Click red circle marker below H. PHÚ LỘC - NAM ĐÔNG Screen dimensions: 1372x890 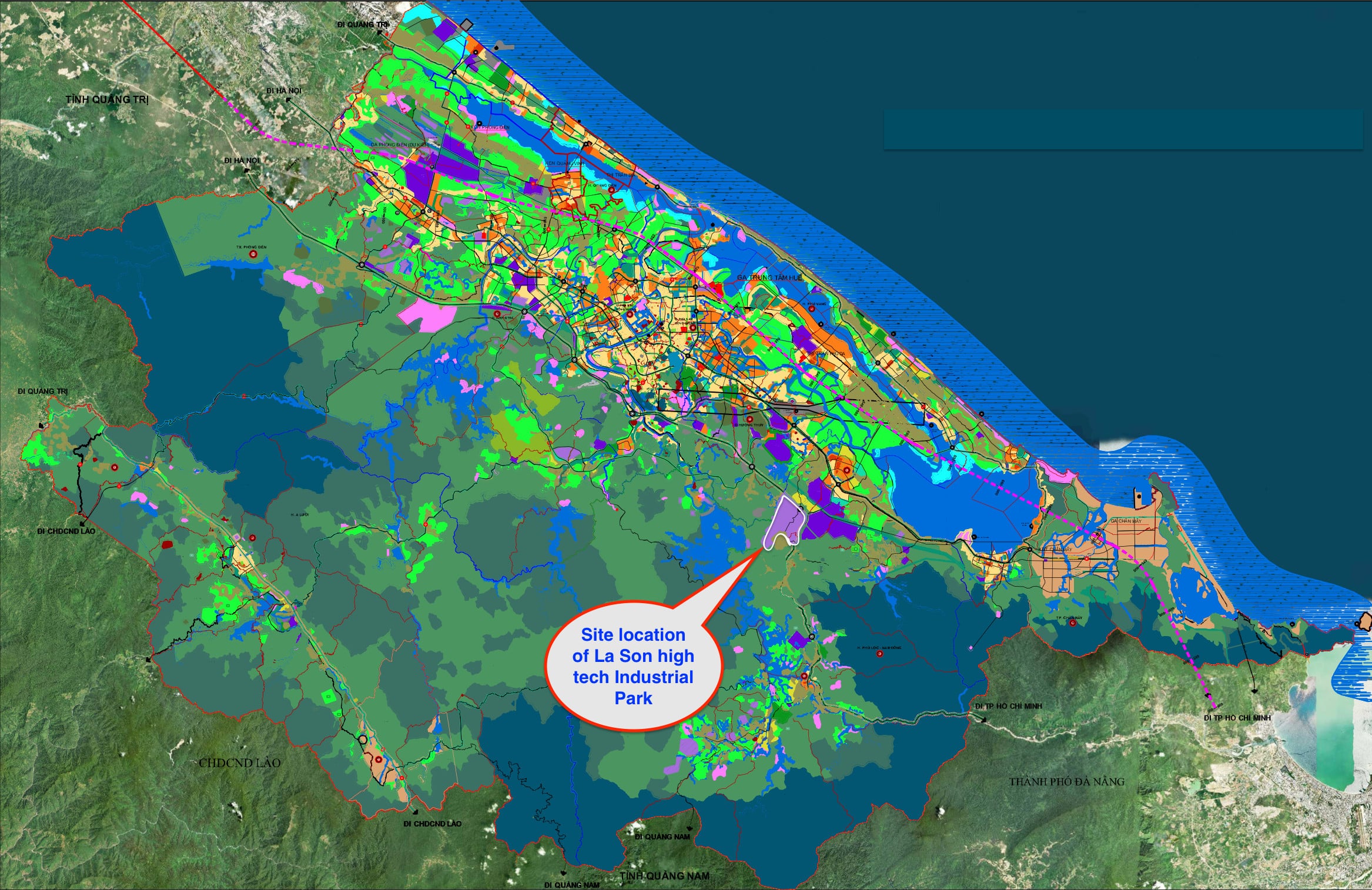tap(880, 654)
